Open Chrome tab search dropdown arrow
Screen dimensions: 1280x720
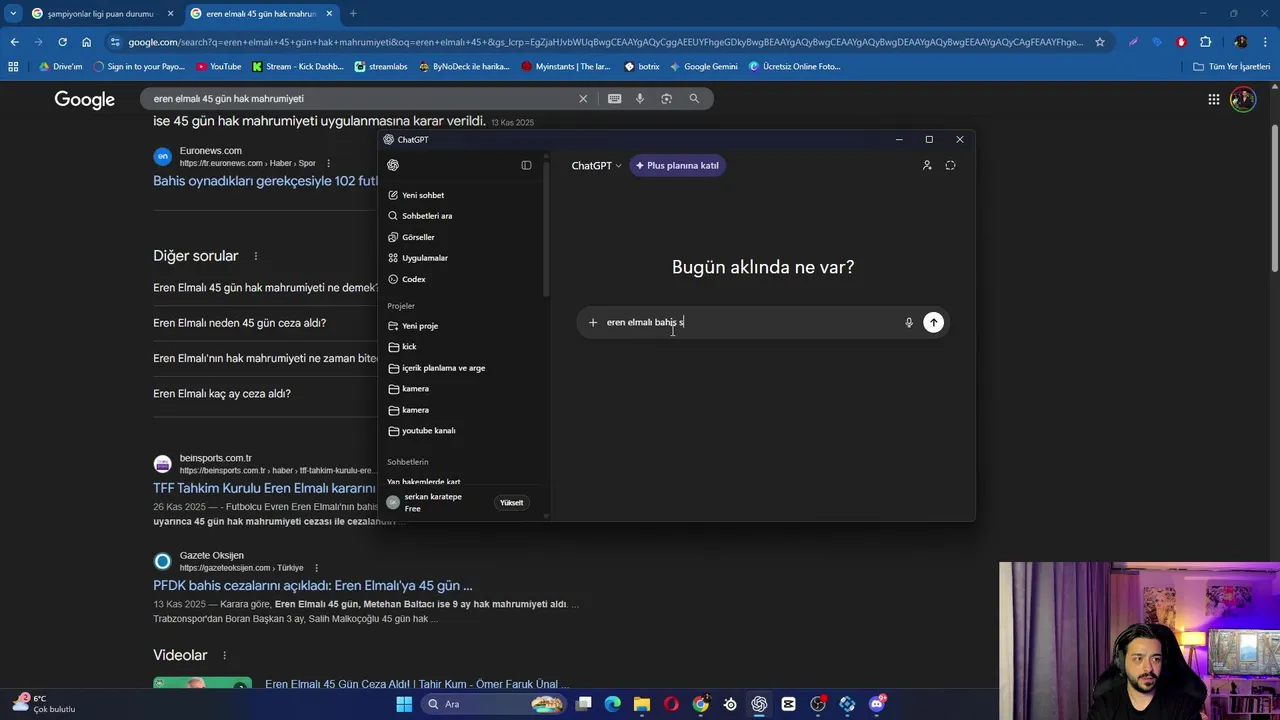13,14
